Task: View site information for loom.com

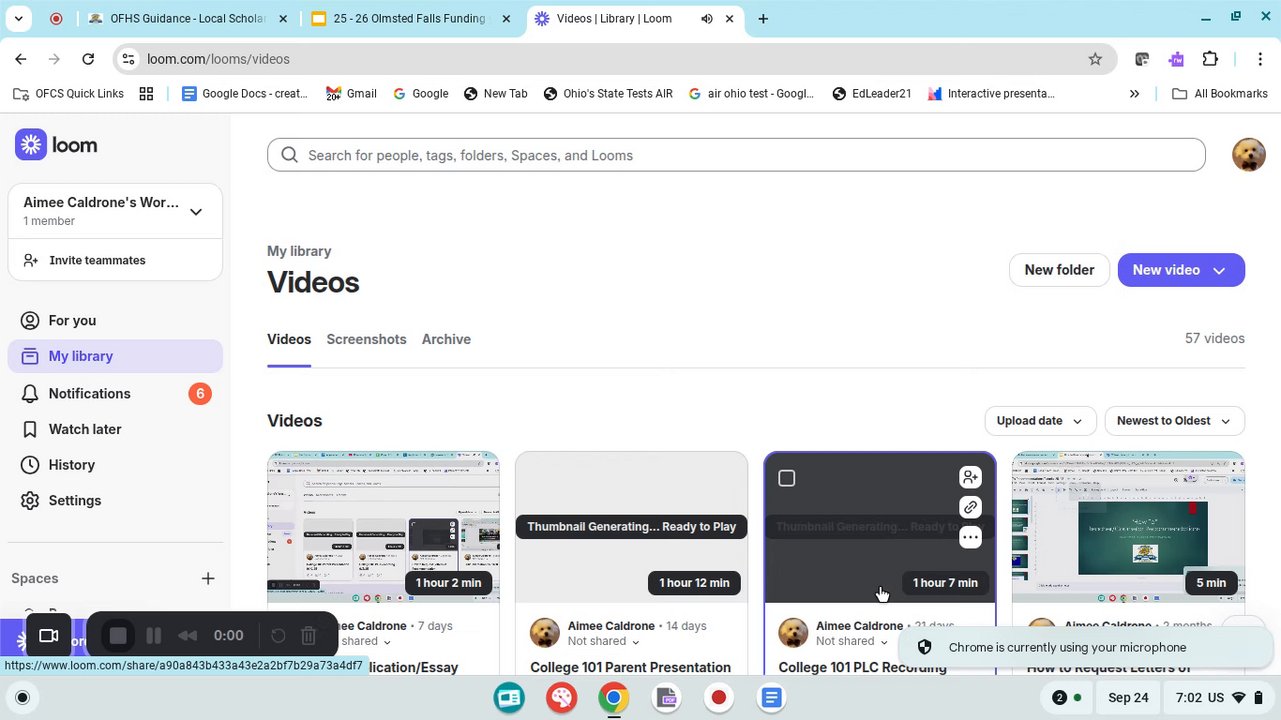Action: [x=128, y=59]
